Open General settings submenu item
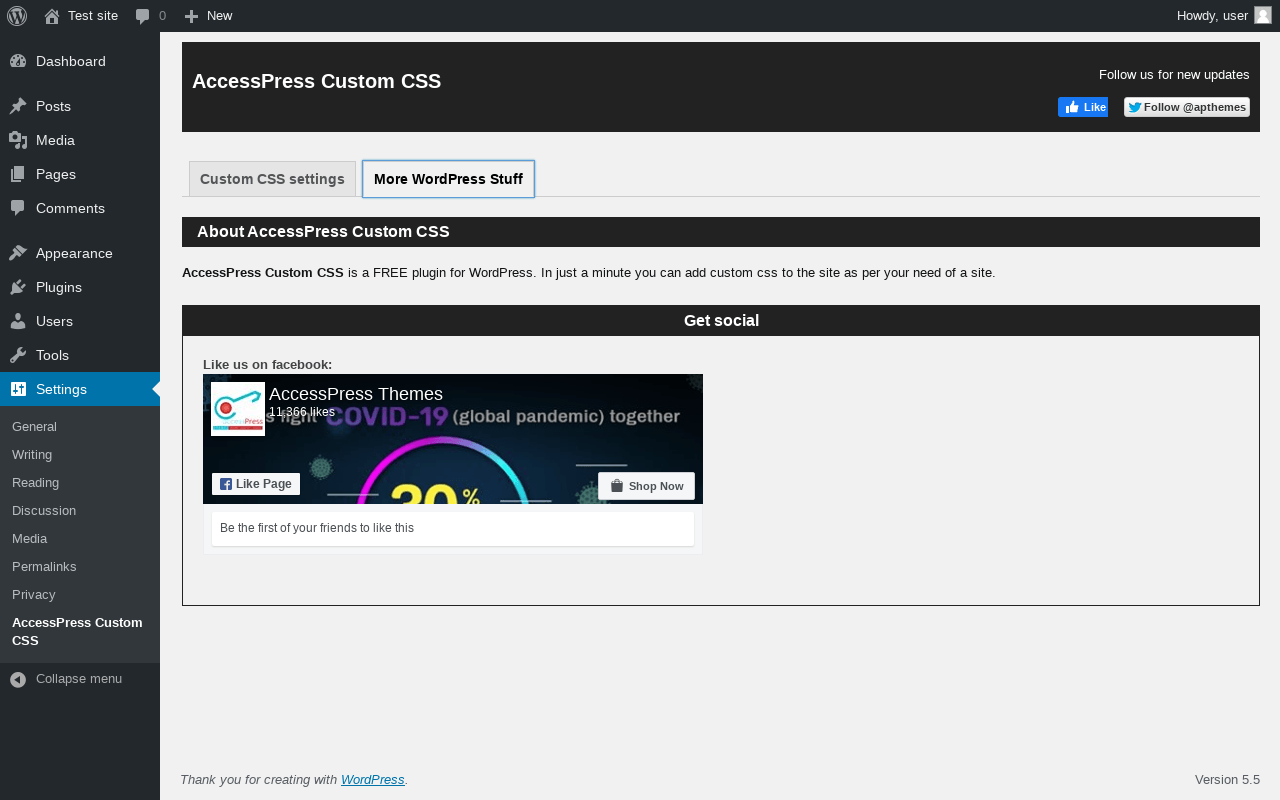This screenshot has width=1280, height=800. [34, 426]
